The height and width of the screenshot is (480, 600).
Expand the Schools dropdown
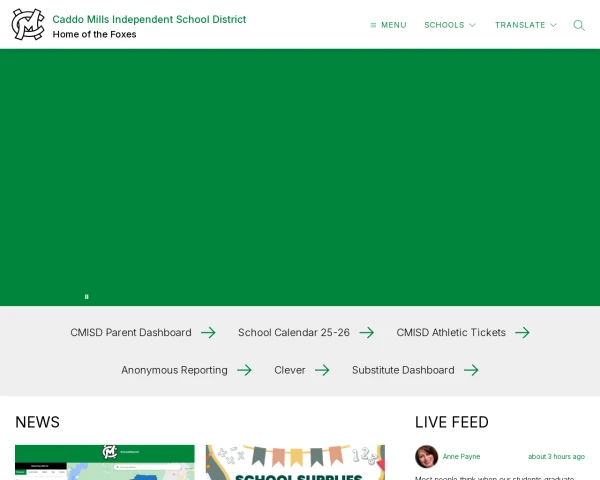[x=450, y=25]
